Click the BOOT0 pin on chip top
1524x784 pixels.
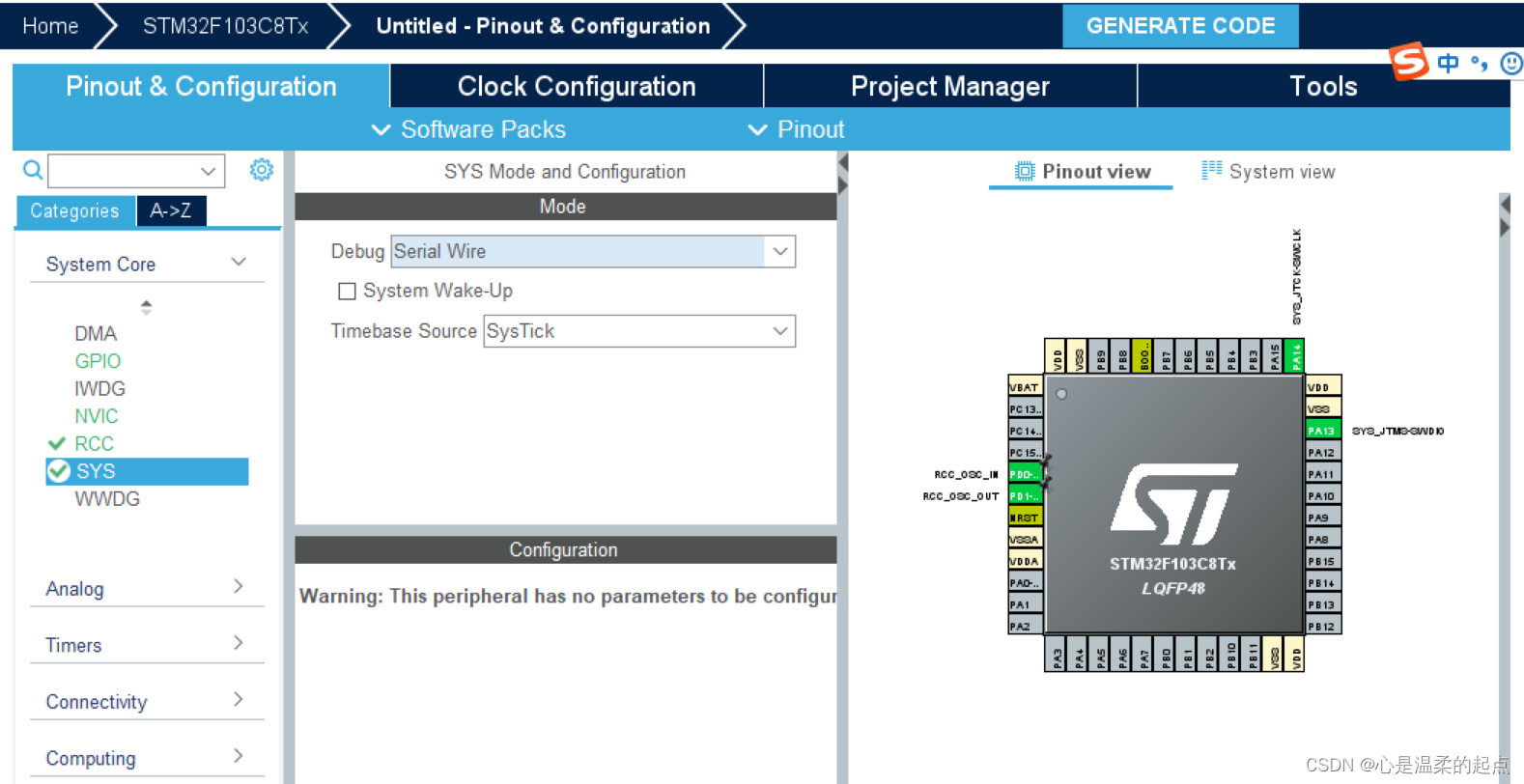[1143, 356]
